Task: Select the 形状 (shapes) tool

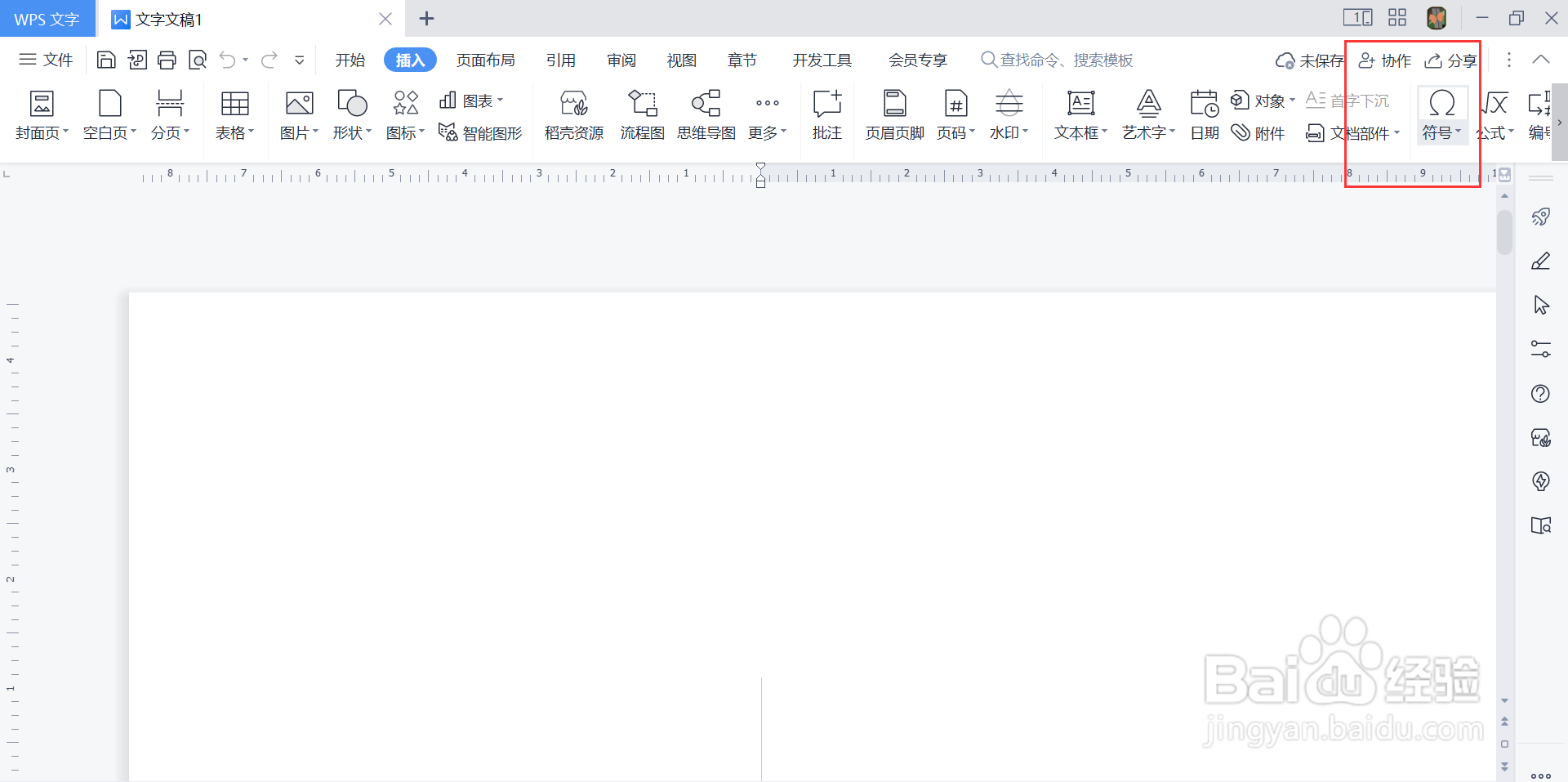Action: [x=350, y=114]
